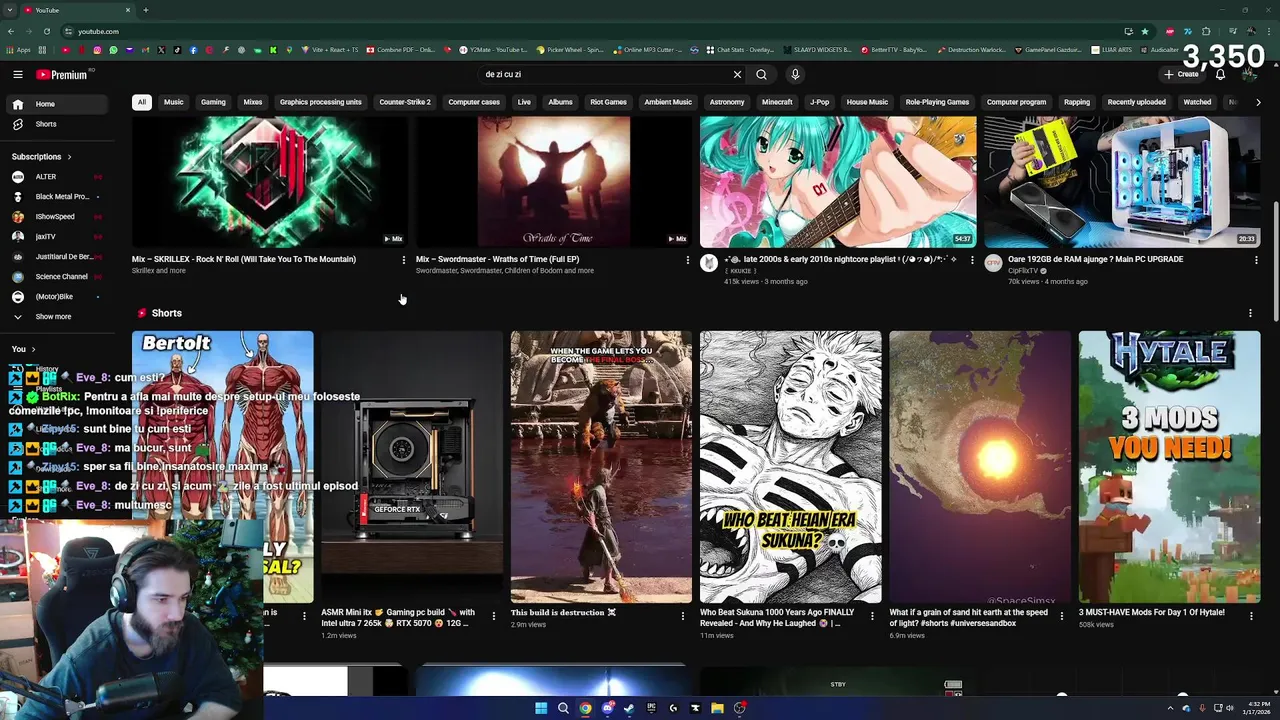The width and height of the screenshot is (1280, 720).
Task: Open options for the Swordmaster mix
Action: (x=687, y=260)
